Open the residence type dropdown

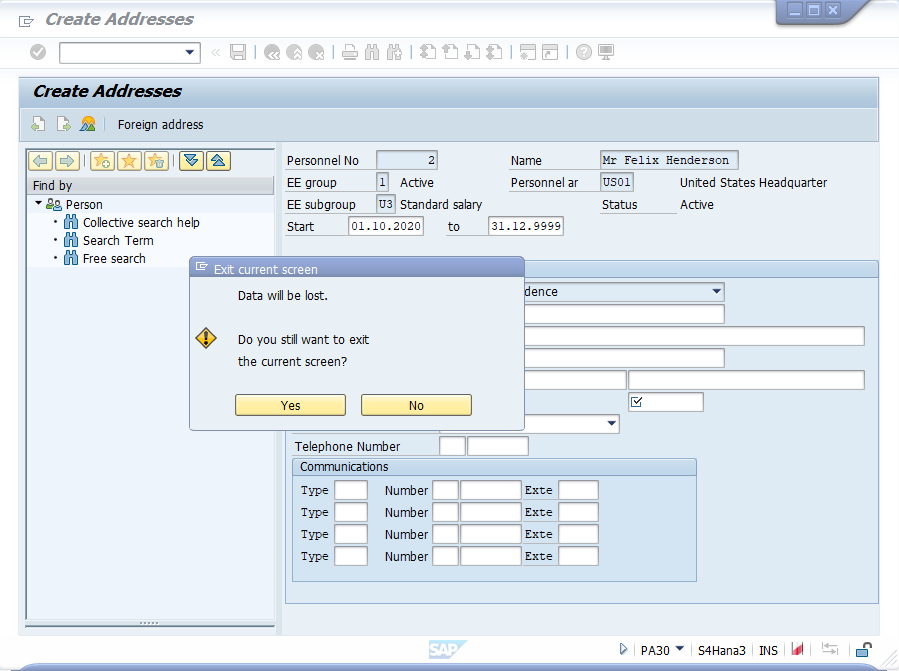click(717, 291)
